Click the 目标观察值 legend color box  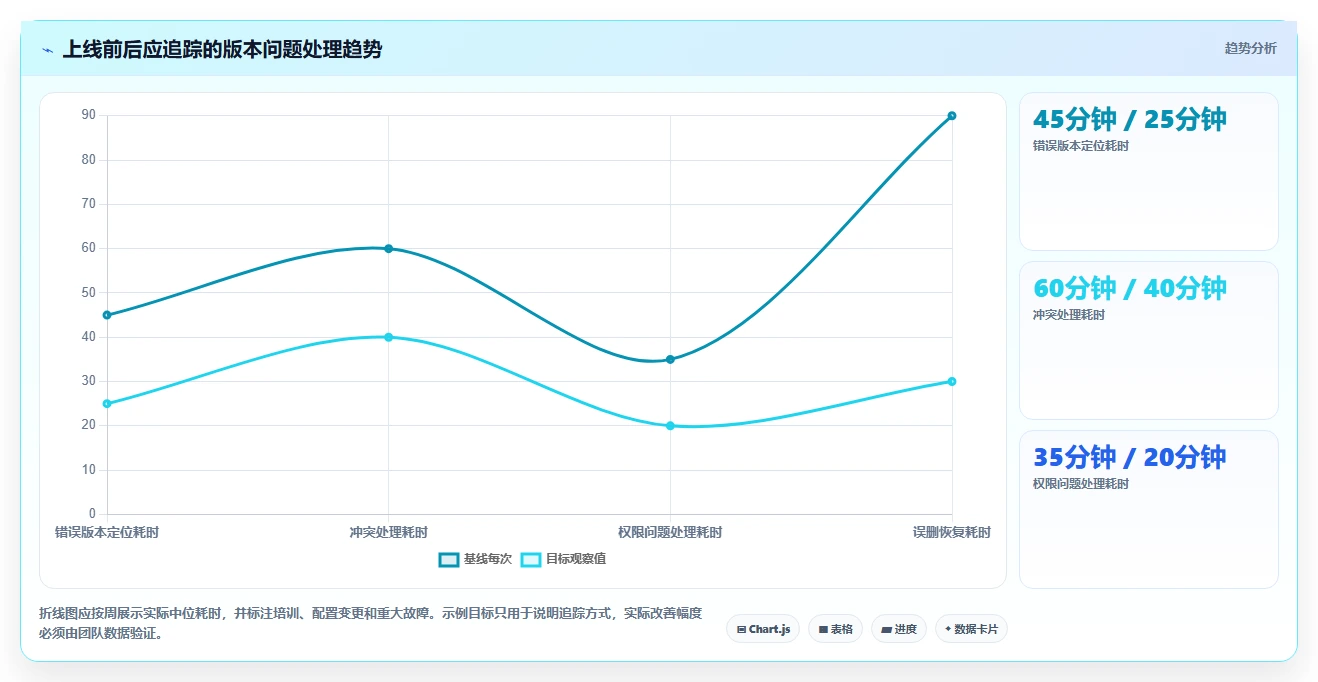pos(531,559)
